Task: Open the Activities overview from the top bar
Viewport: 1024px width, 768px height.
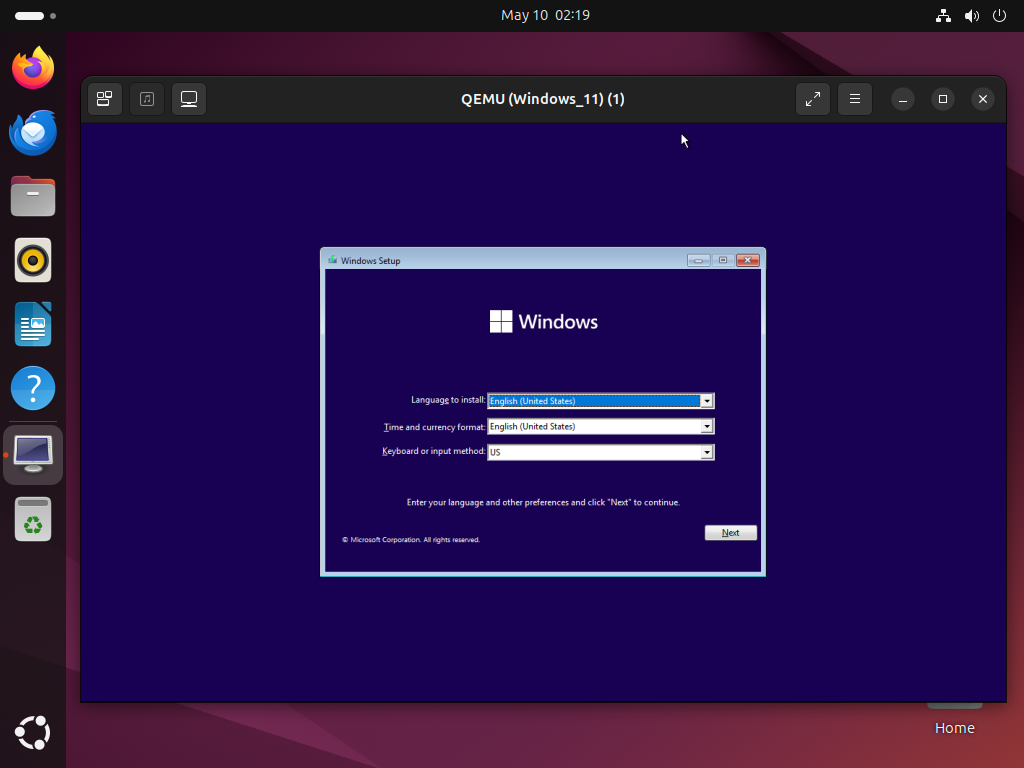Action: tap(35, 16)
